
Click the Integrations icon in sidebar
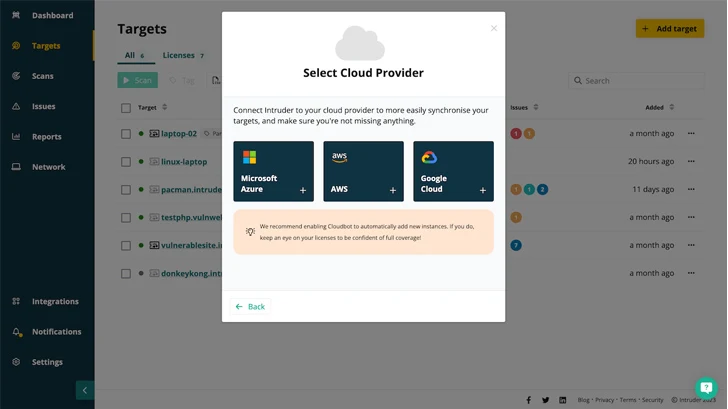[x=16, y=301]
